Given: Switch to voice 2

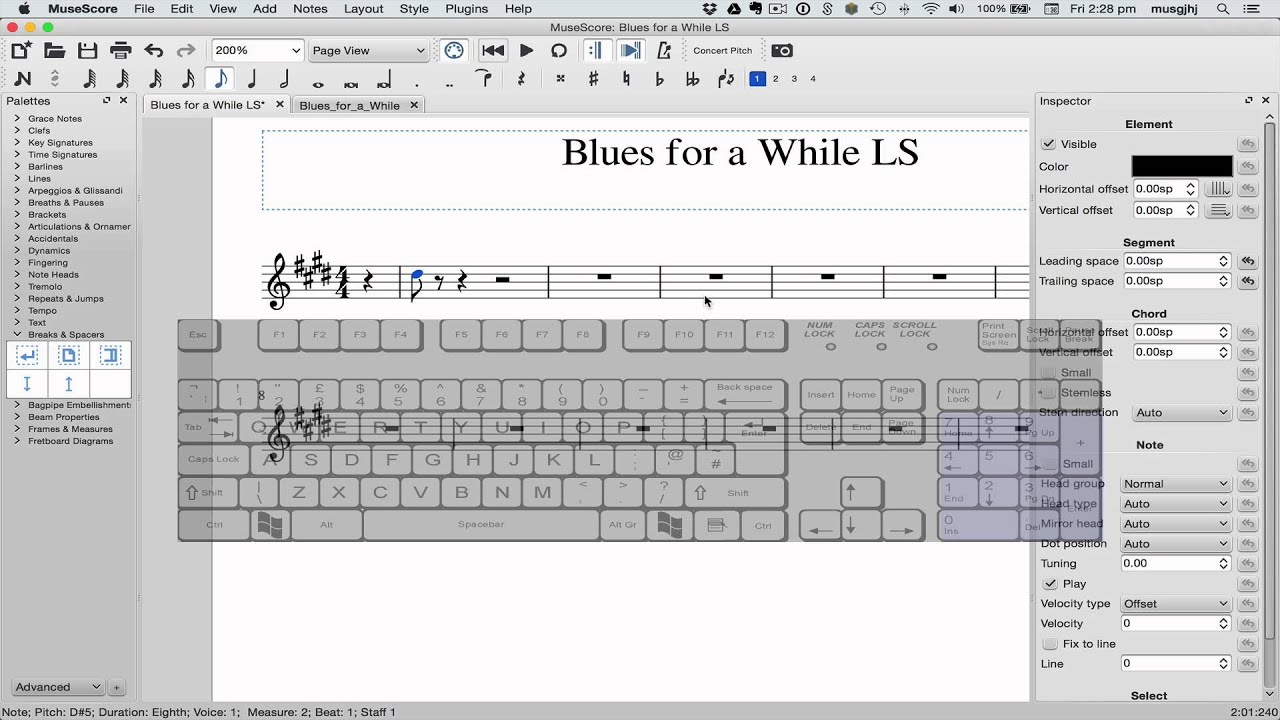Looking at the screenshot, I should point(775,79).
